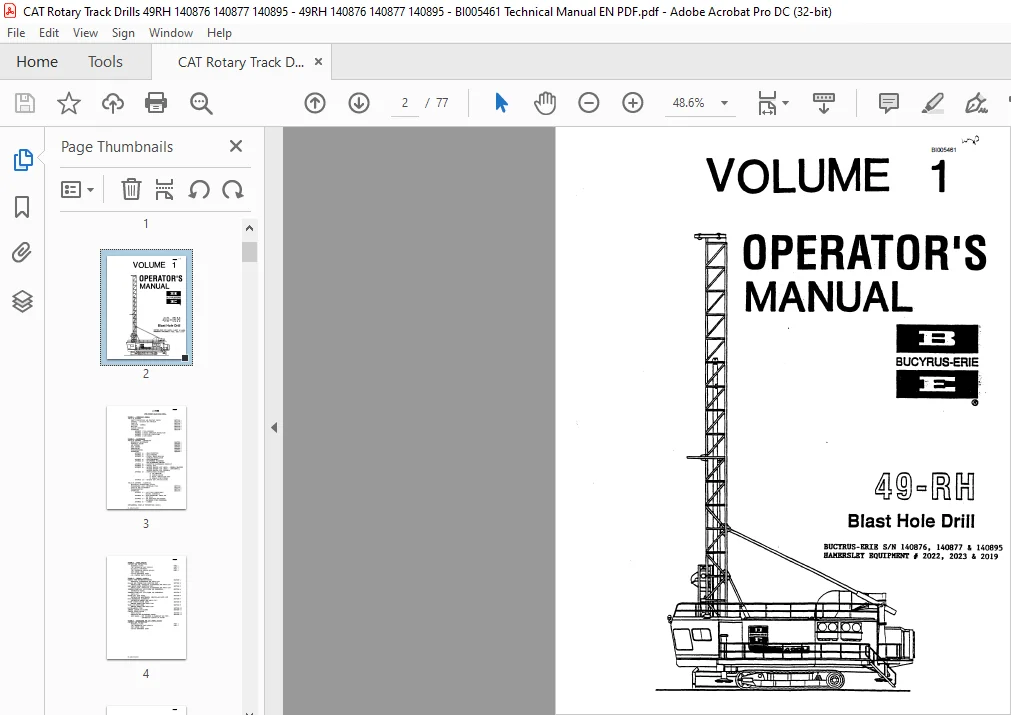The height and width of the screenshot is (715, 1011).
Task: Open thumbnail options menu dropdown
Action: coord(77,190)
